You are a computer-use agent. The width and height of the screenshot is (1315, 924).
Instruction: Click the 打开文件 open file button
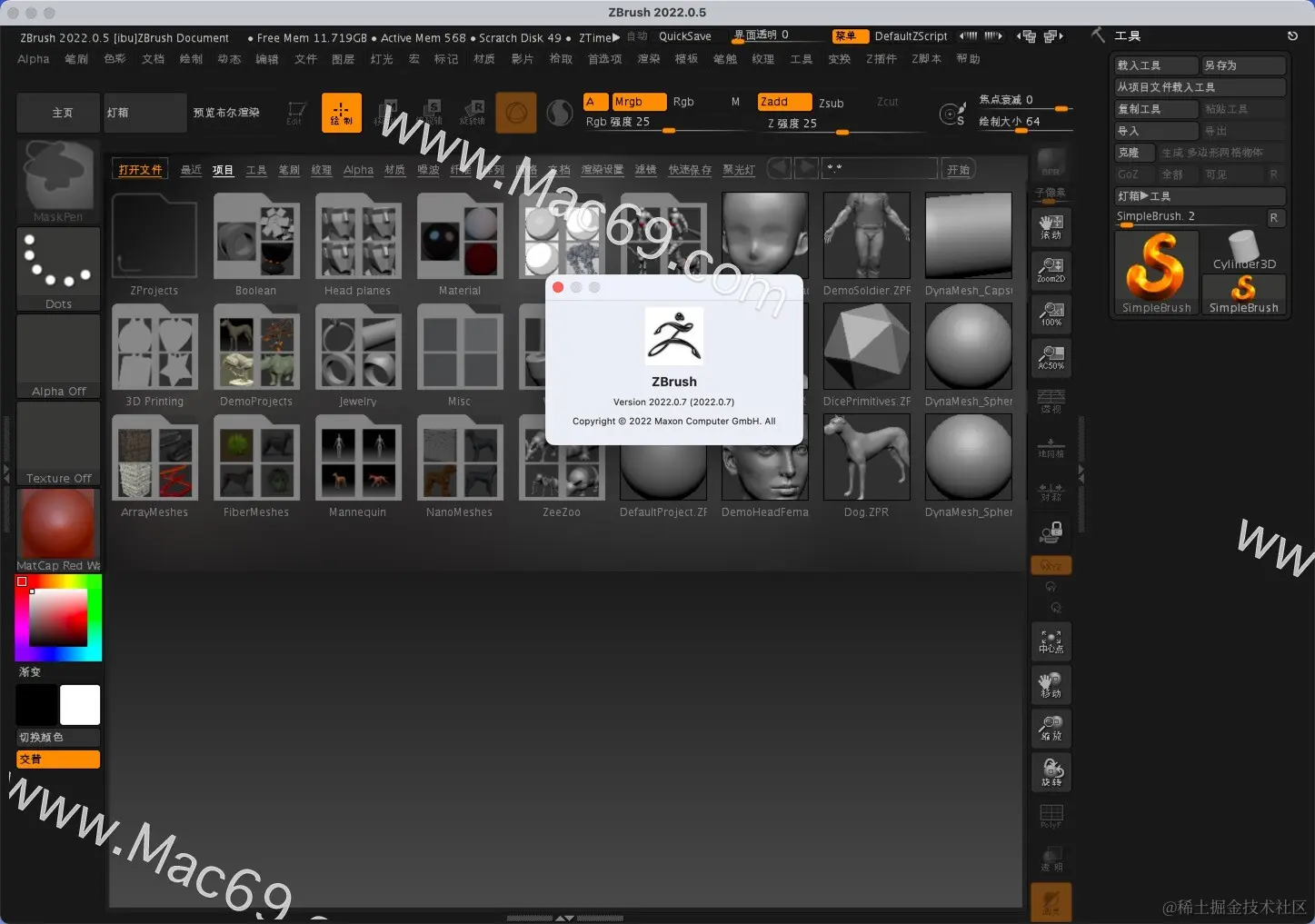click(x=140, y=170)
